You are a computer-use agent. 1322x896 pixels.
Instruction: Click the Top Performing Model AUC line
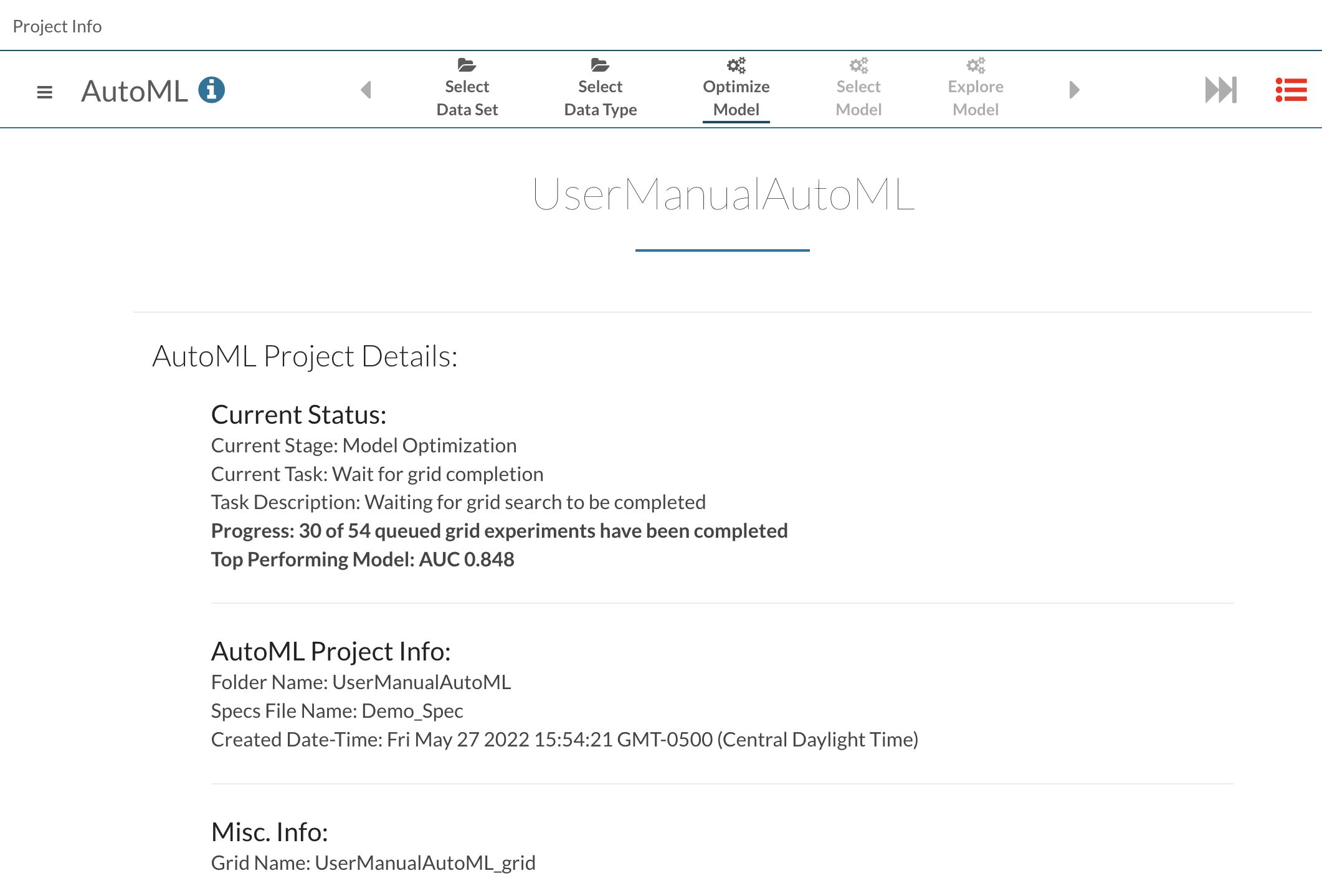tap(363, 560)
